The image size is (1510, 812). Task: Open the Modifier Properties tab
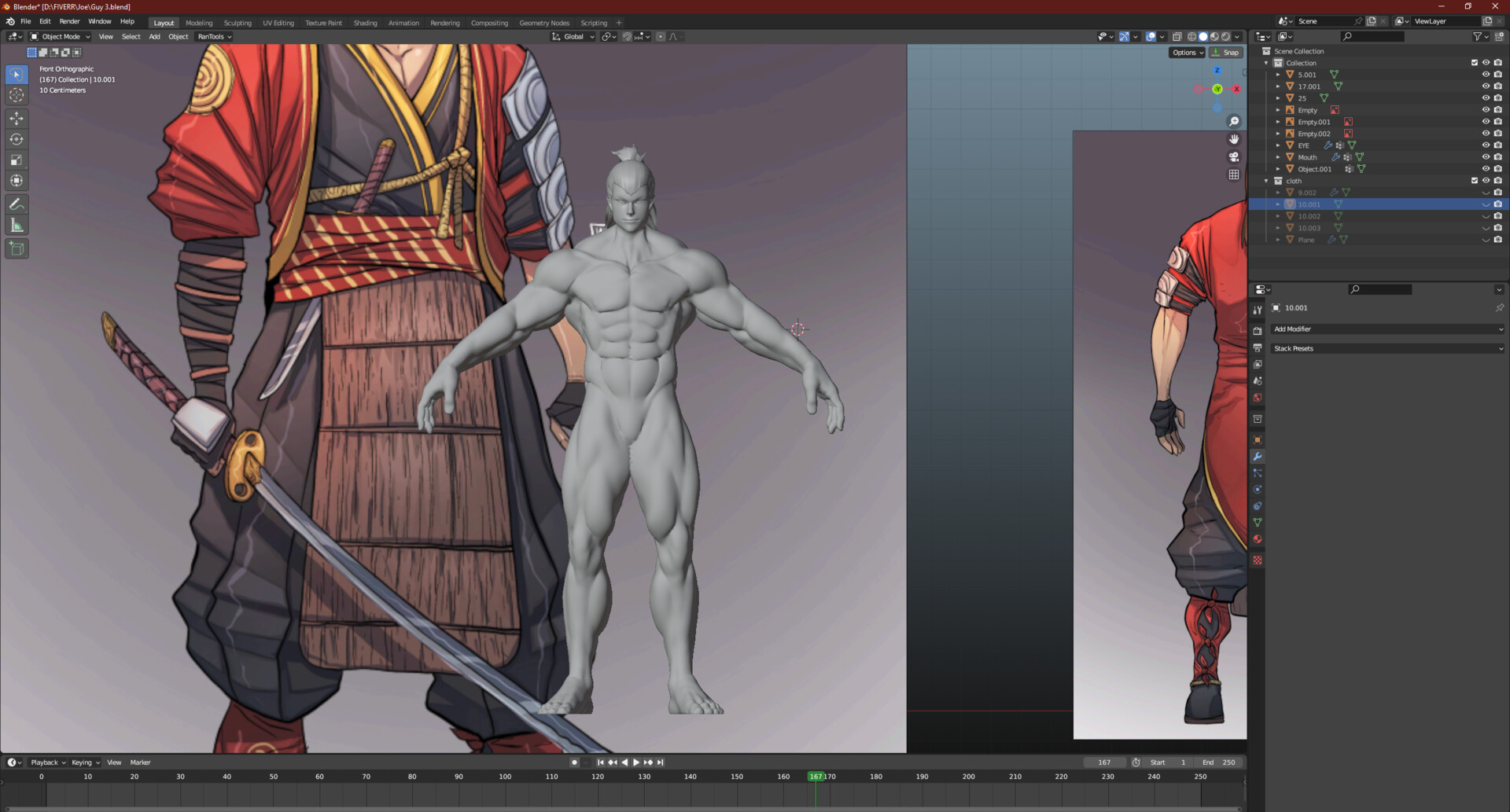point(1258,457)
